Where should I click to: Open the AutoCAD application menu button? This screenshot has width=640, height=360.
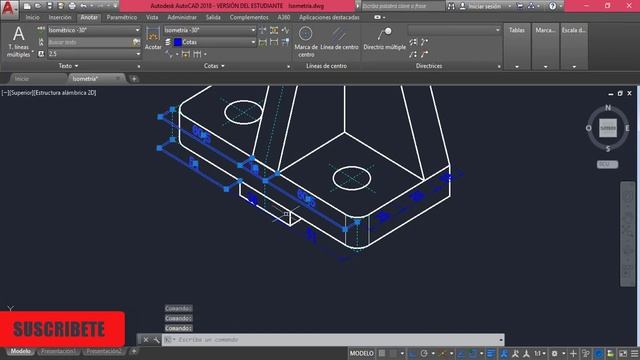9,9
